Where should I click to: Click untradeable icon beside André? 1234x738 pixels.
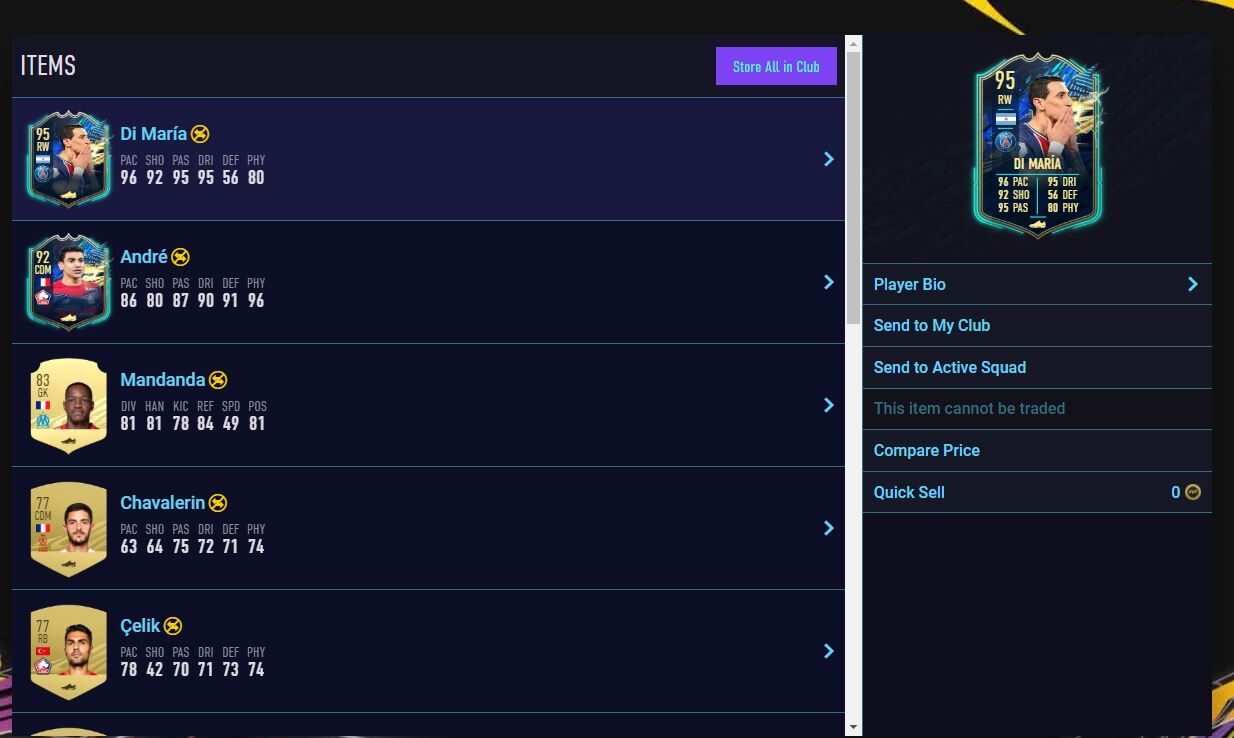tap(180, 257)
